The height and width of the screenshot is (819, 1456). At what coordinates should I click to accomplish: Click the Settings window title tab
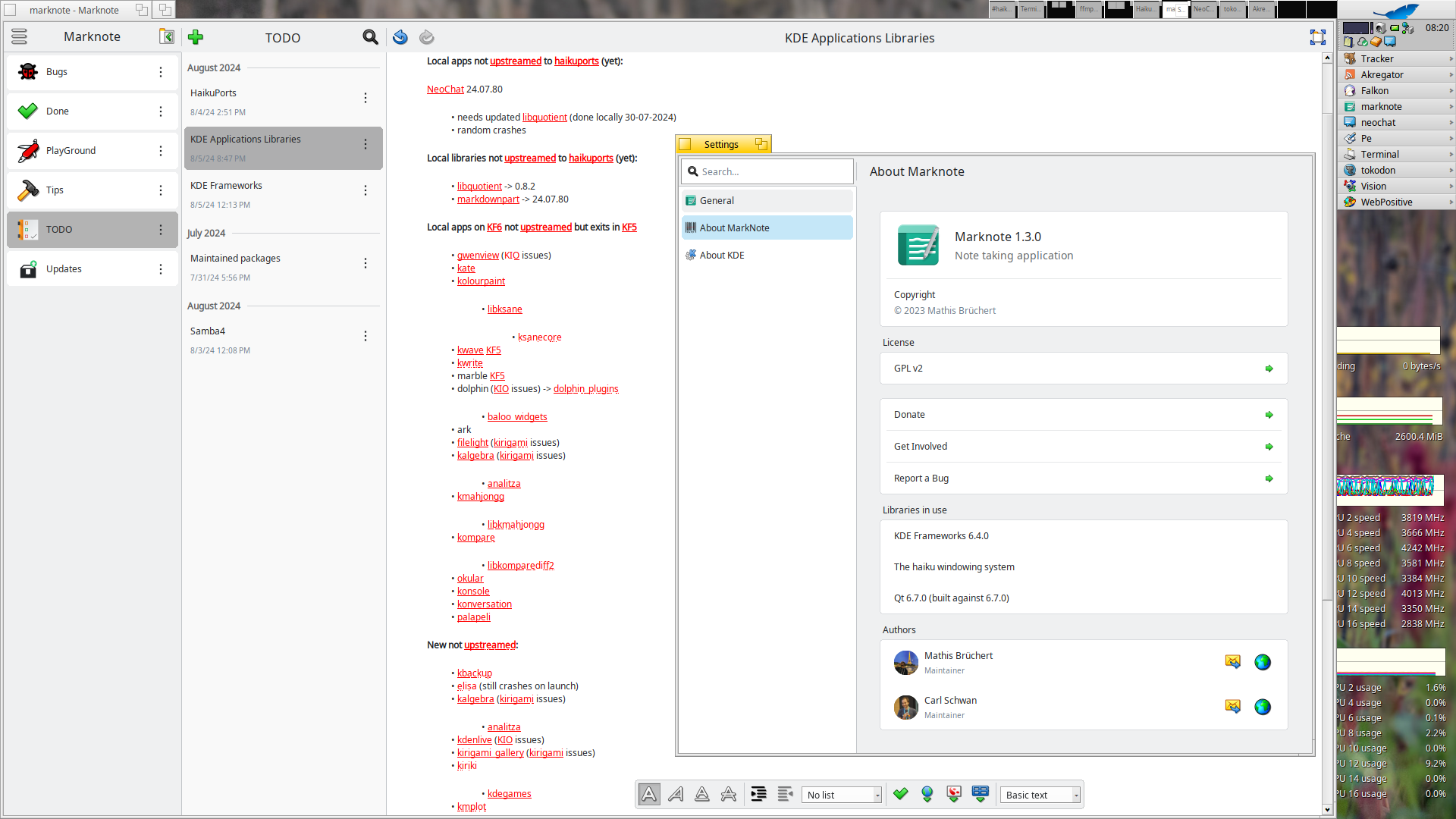click(x=722, y=144)
